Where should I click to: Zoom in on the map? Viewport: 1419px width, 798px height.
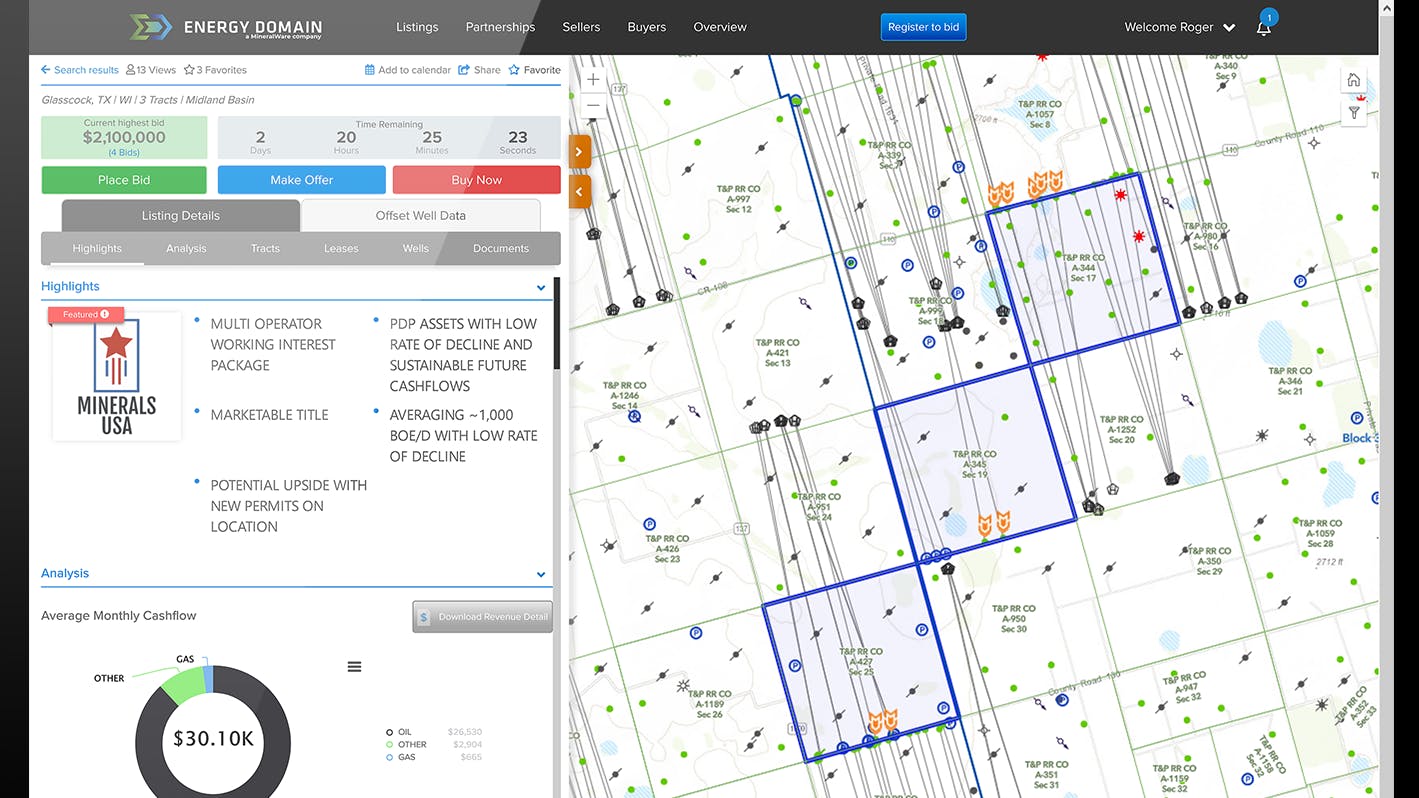point(593,80)
